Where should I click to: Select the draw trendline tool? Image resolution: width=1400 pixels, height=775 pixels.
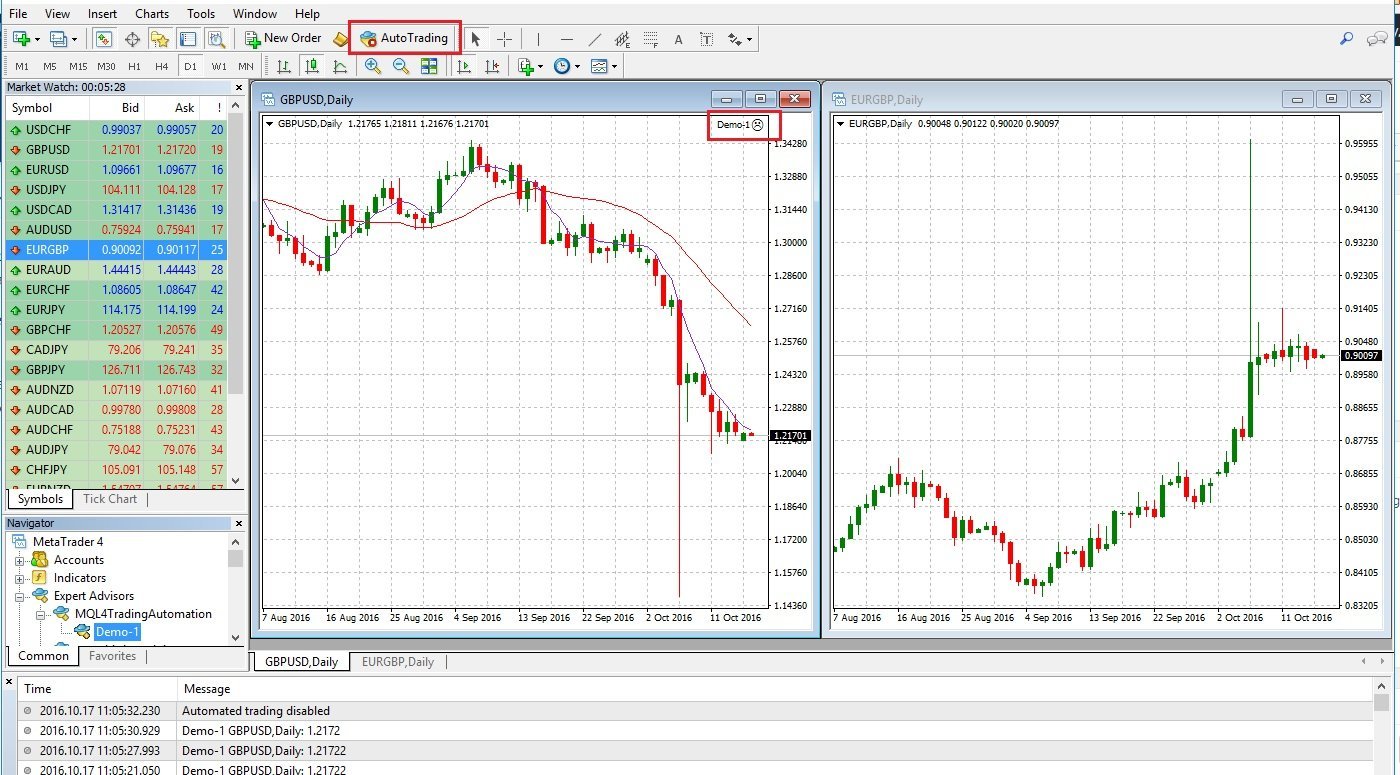595,39
